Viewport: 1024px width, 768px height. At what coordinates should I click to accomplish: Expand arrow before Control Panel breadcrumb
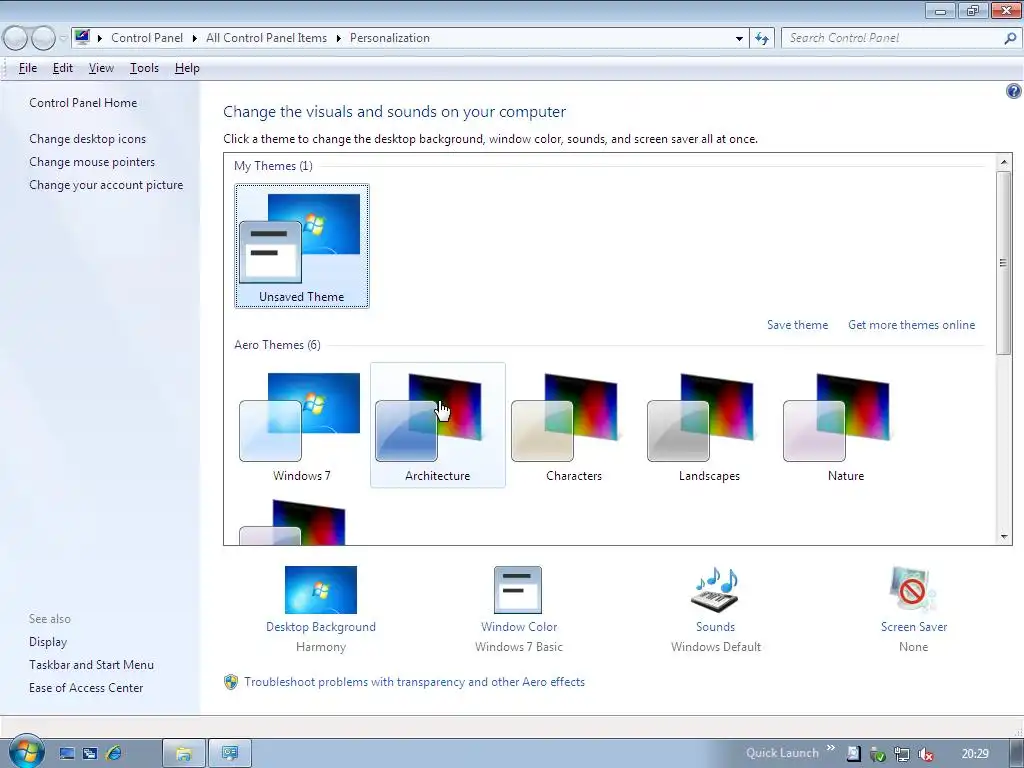[100, 39]
